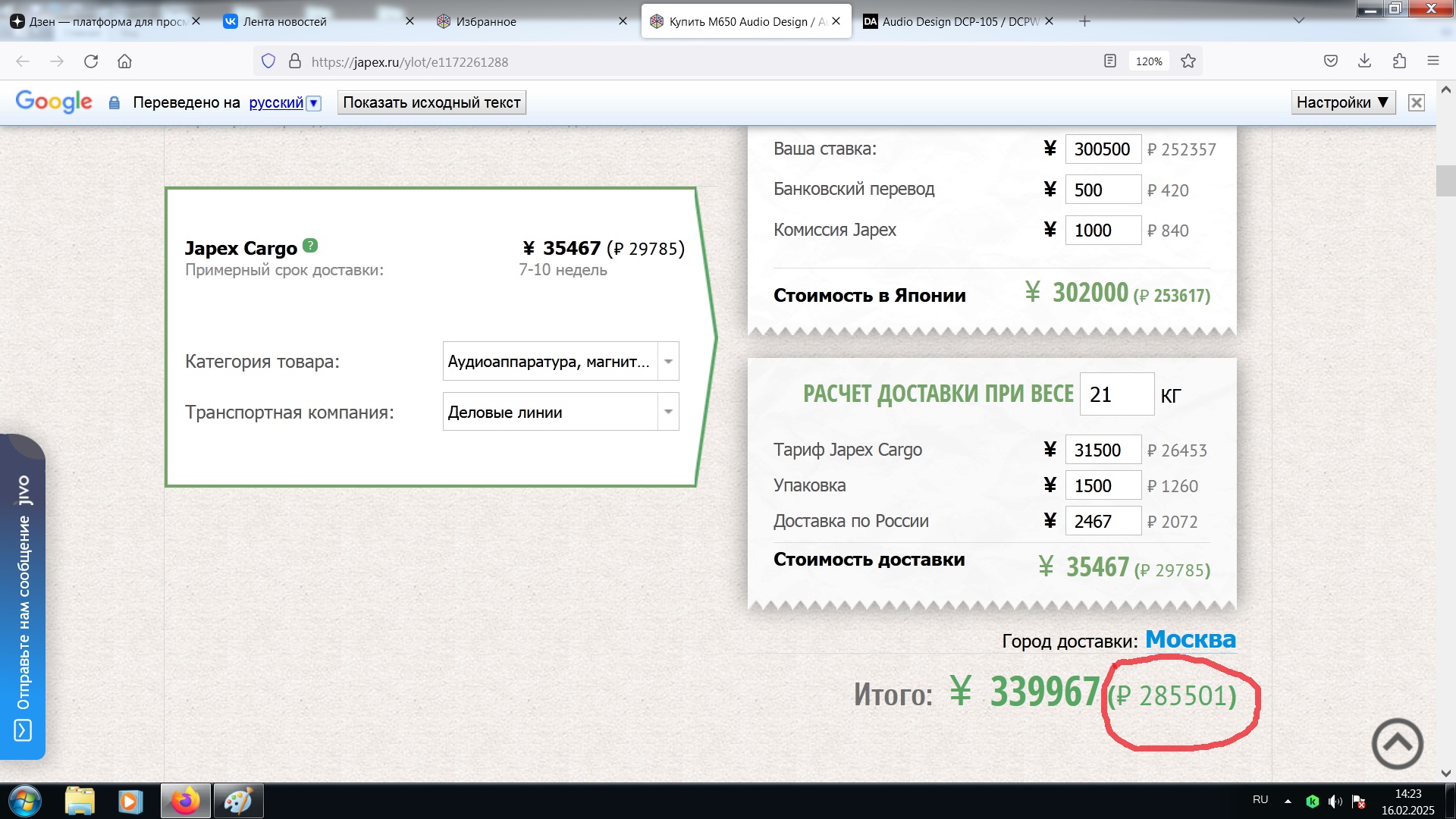Click the green Japex Cargo help icon
The image size is (1456, 819).
[310, 246]
